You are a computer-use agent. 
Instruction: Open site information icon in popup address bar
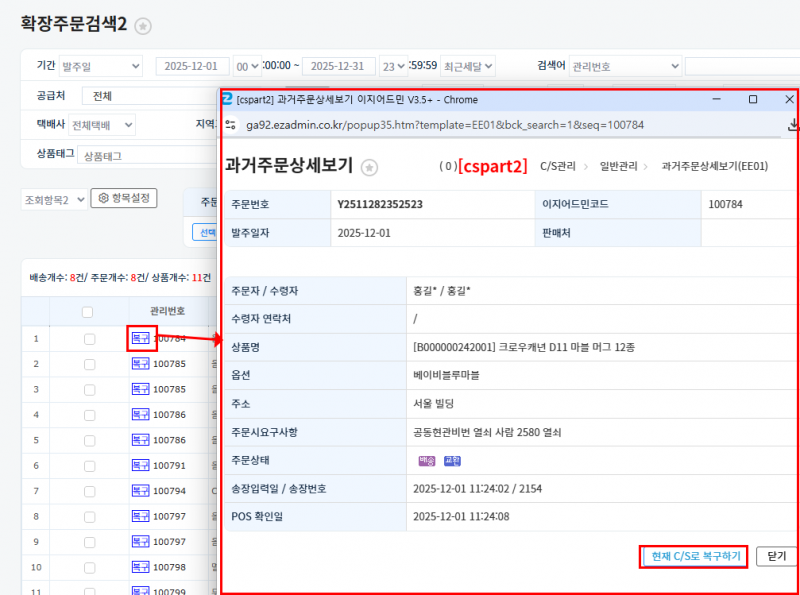(x=231, y=125)
